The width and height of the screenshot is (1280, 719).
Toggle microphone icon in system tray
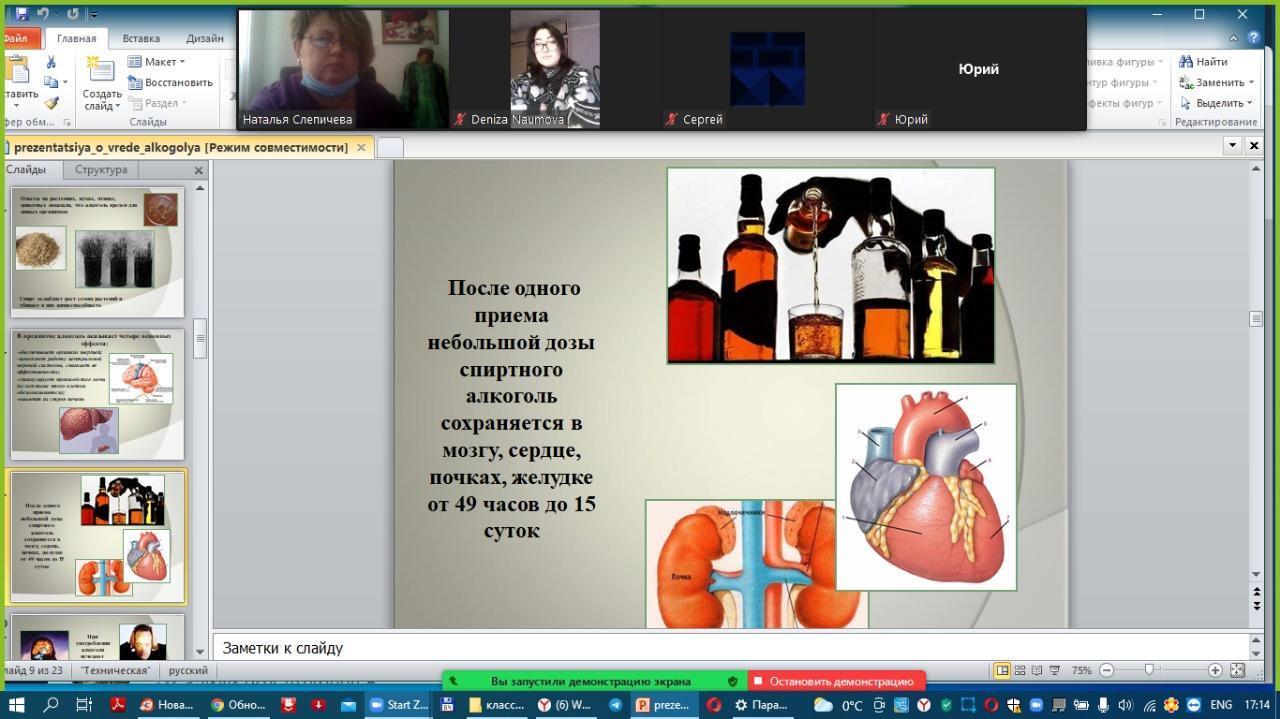click(x=1103, y=705)
